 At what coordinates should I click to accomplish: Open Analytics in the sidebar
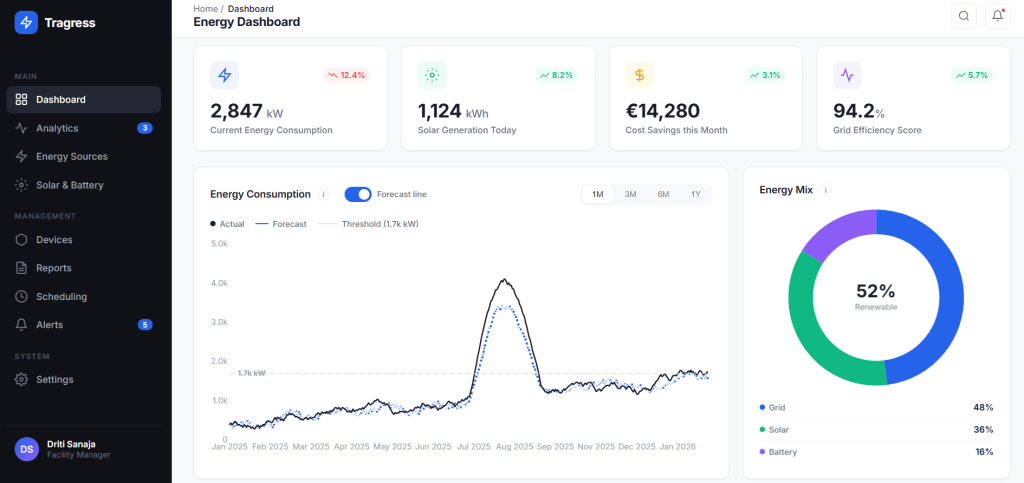click(57, 128)
